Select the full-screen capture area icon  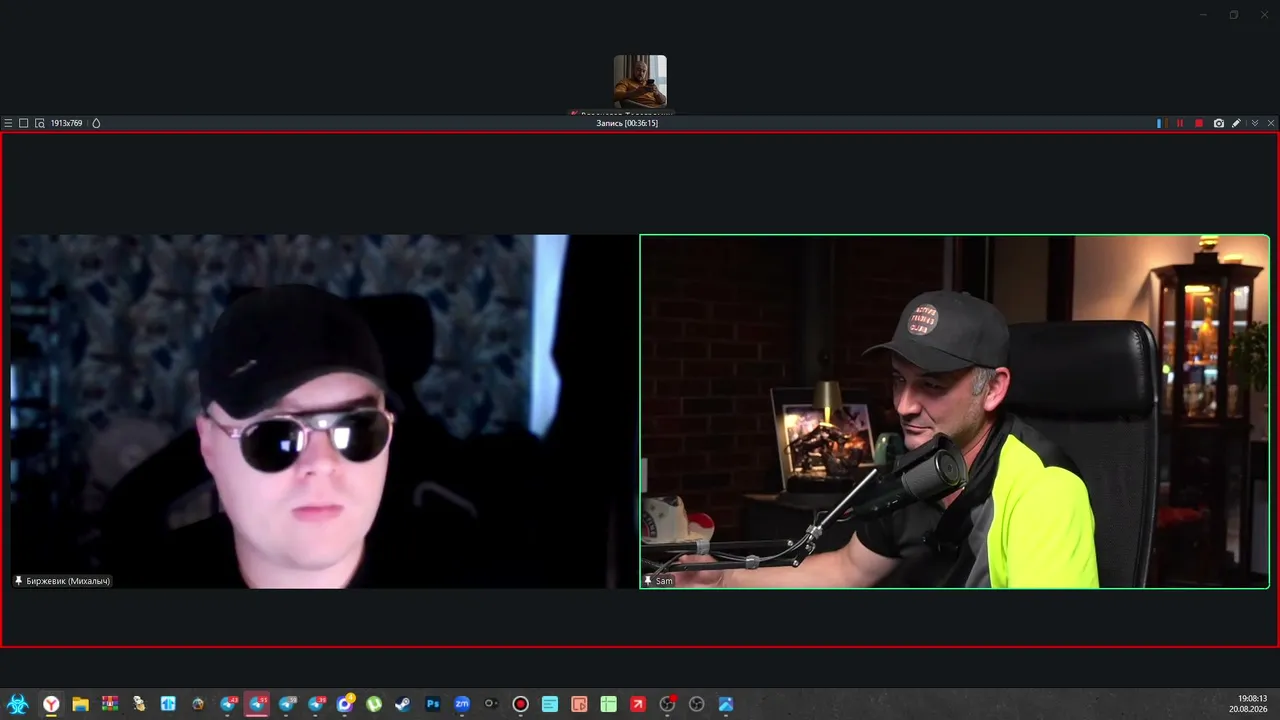[24, 123]
